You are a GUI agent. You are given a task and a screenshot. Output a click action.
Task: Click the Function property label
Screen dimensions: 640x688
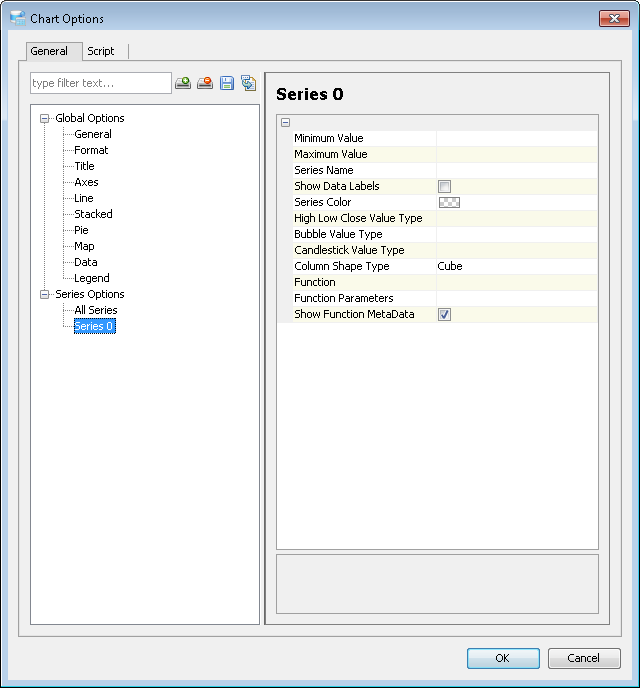coord(315,283)
